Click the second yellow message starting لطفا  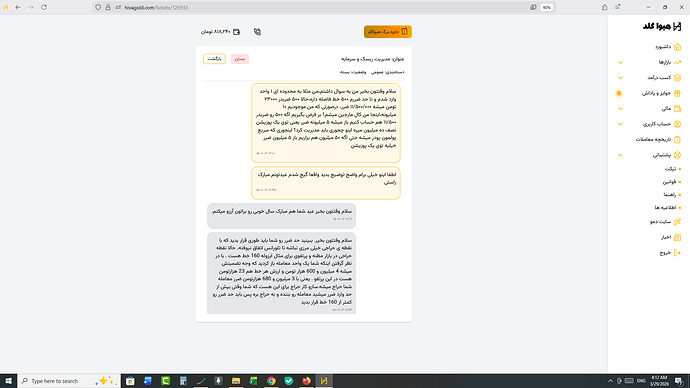[326, 183]
